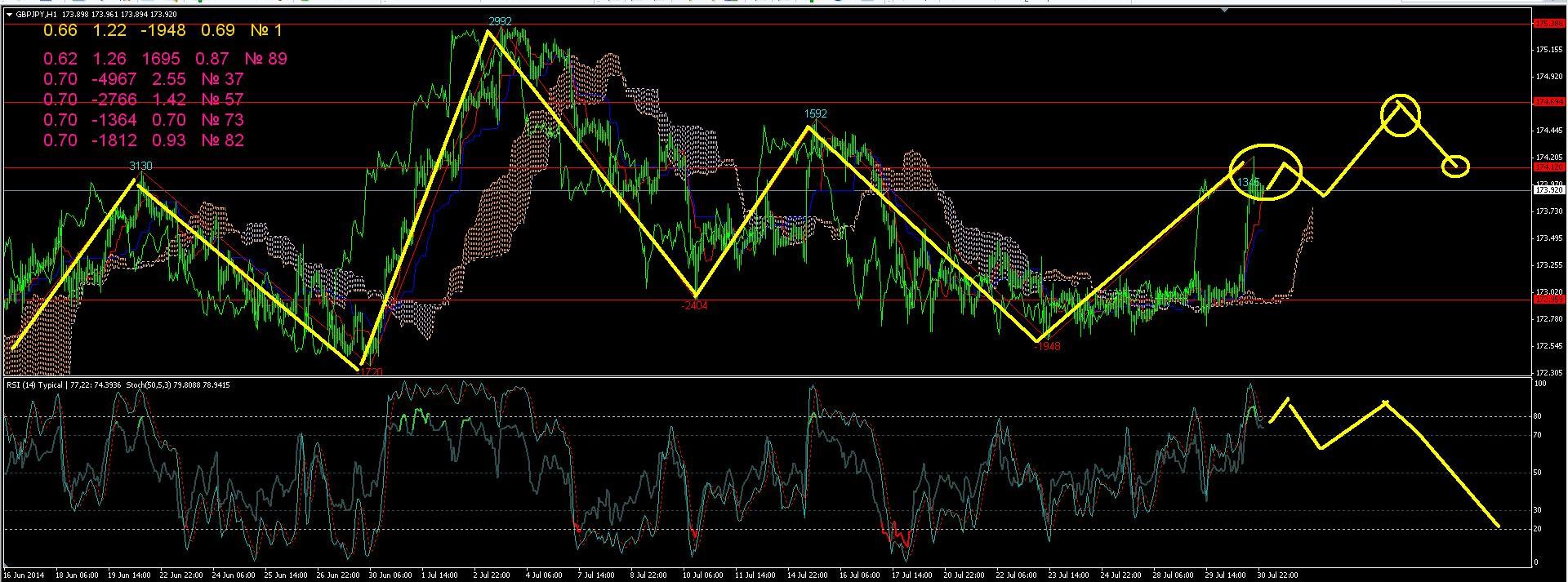Viewport: 1568px width, 582px height.
Task: Click the 3130 peak label
Action: tap(141, 166)
